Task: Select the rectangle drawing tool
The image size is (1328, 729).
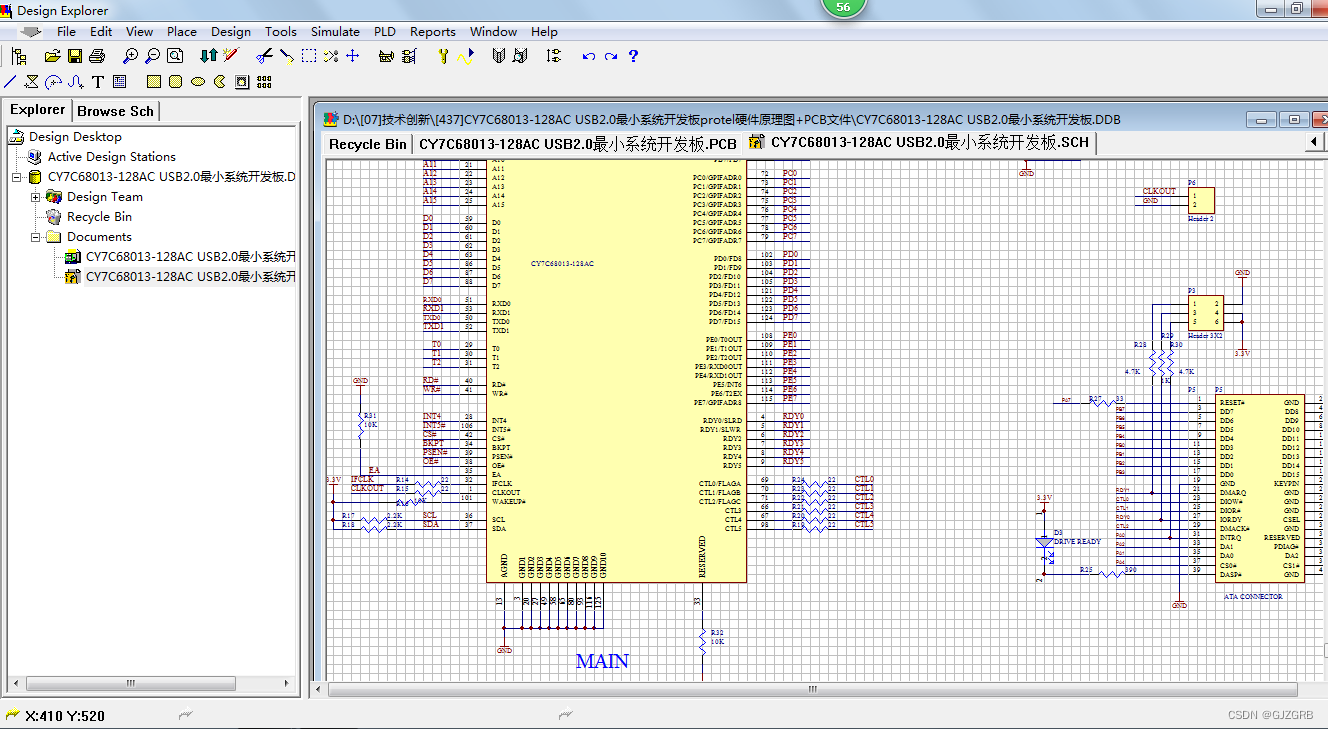Action: tap(153, 81)
